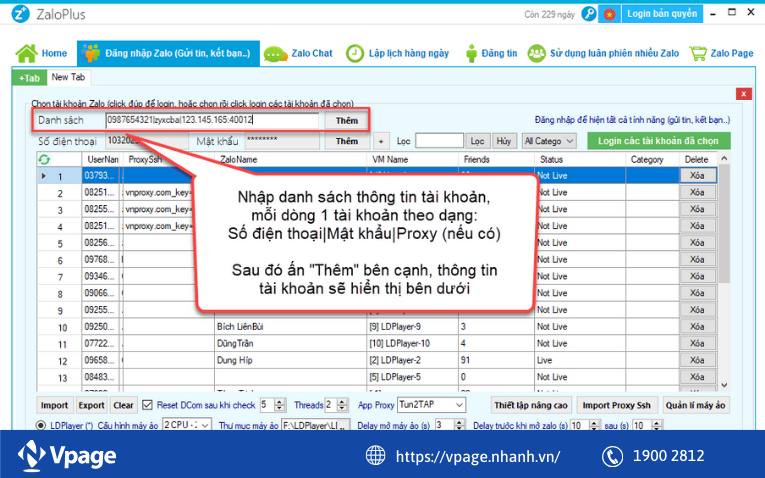Sort by the ZaloName column header

(x=290, y=159)
